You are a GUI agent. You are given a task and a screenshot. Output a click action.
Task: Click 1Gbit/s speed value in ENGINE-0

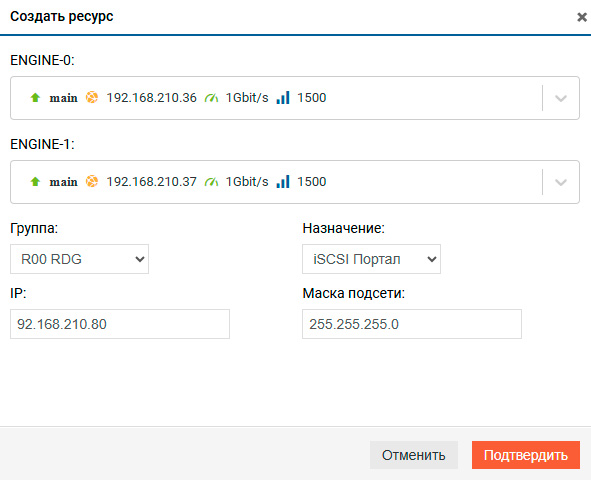click(x=247, y=98)
